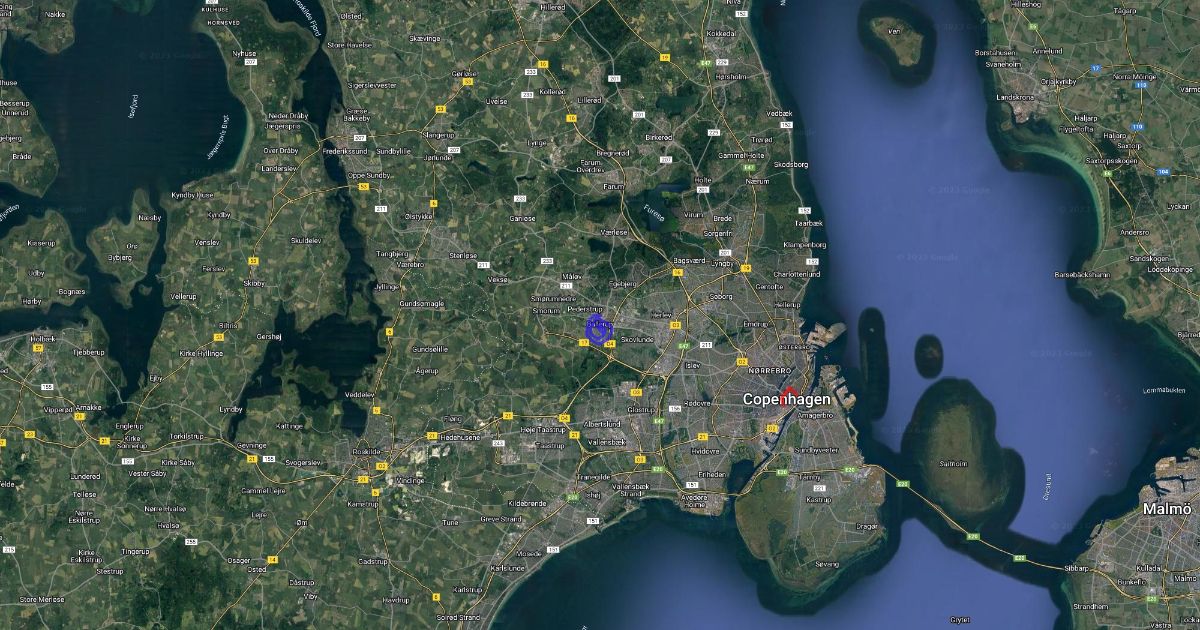Image resolution: width=1200 pixels, height=630 pixels.
Task: Click the Hvalsø village label
Action: (168, 524)
